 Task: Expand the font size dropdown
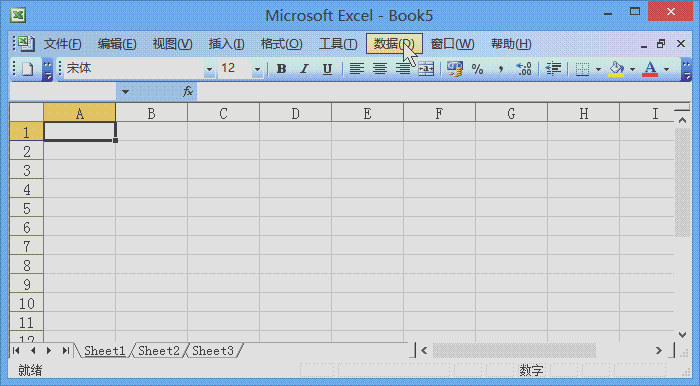point(257,70)
